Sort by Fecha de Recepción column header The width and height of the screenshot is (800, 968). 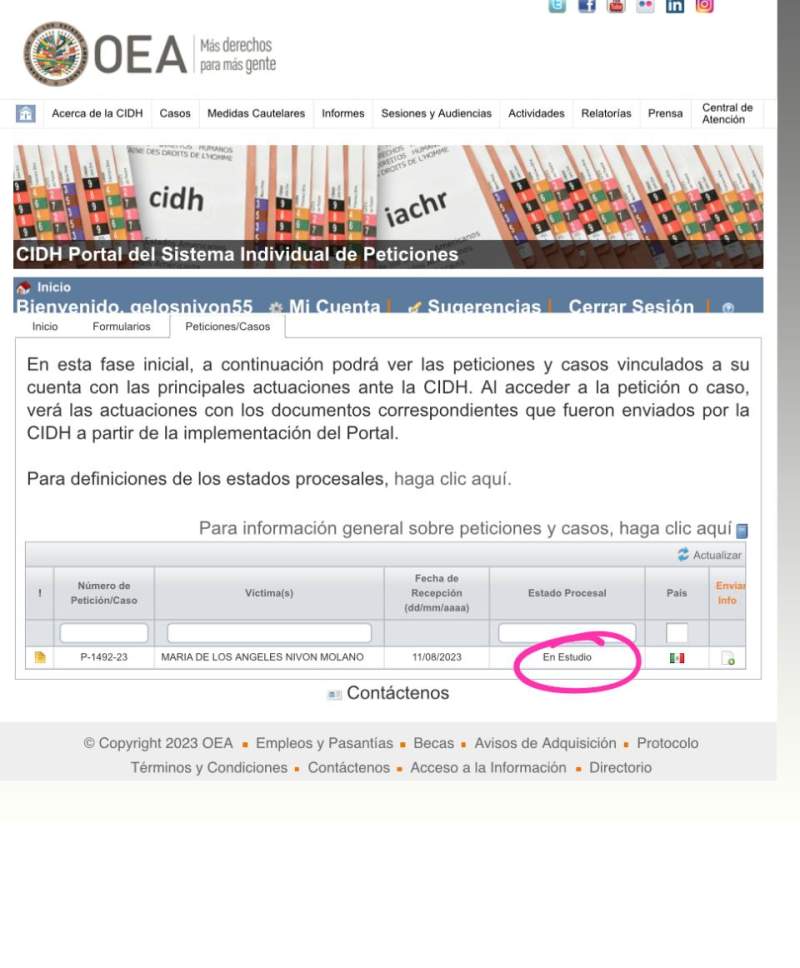click(436, 593)
